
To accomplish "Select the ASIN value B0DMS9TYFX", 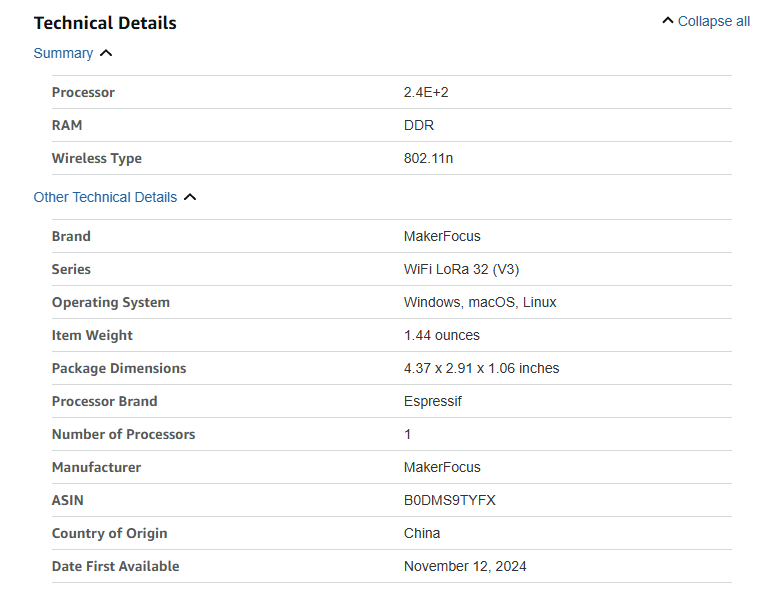I will [x=450, y=500].
